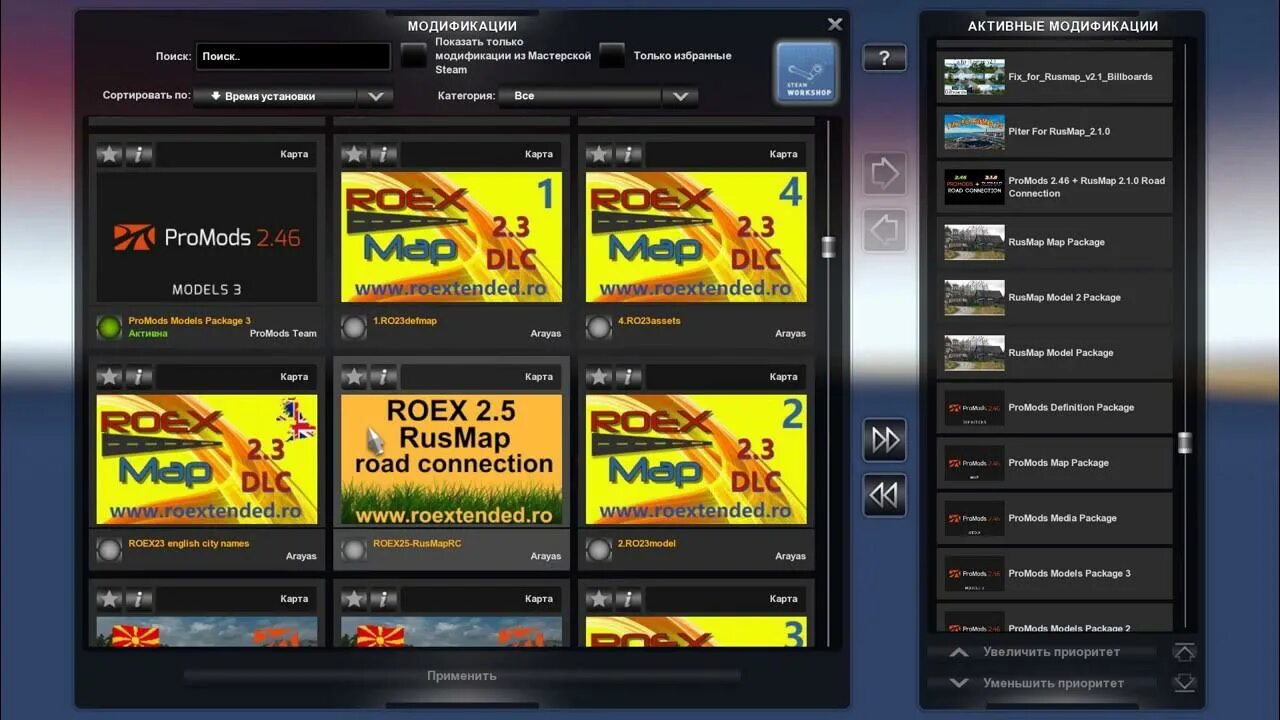This screenshot has width=1280, height=720.
Task: Click the category dropdown arrow button
Action: [680, 96]
